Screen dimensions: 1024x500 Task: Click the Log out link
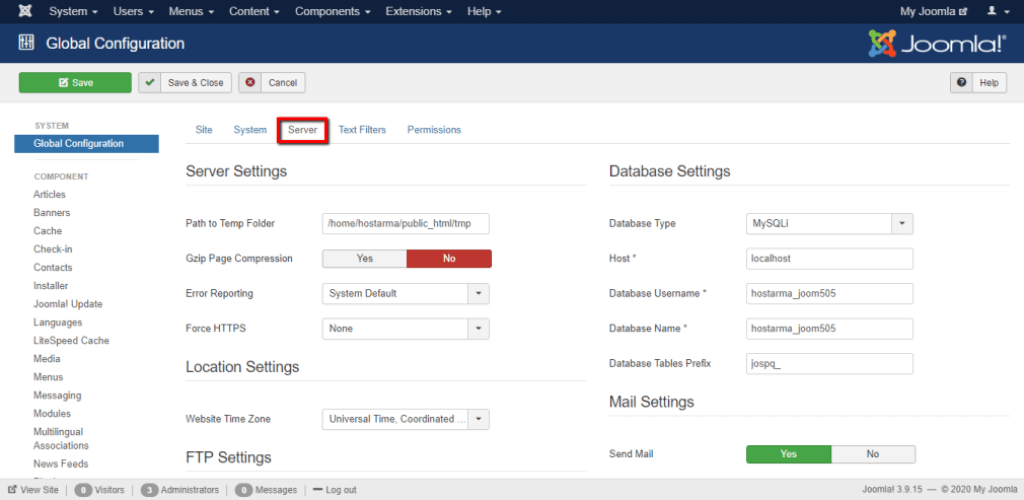(x=335, y=490)
